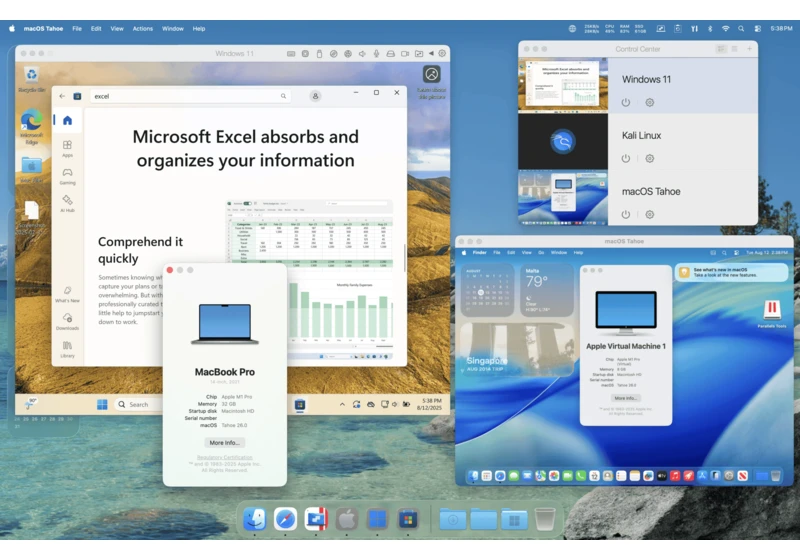
Task: Open Control Center icon in host menu bar
Action: coord(757,29)
